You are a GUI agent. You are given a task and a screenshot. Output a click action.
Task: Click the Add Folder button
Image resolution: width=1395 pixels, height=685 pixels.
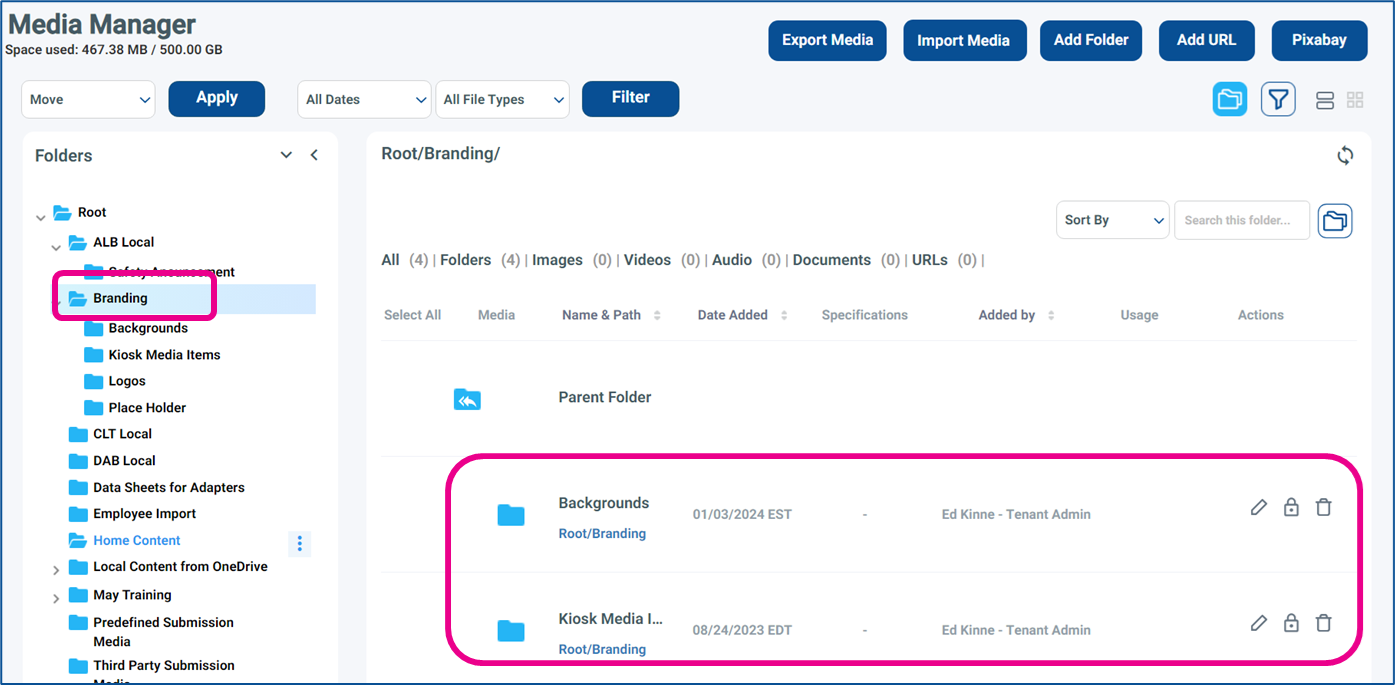coord(1091,40)
